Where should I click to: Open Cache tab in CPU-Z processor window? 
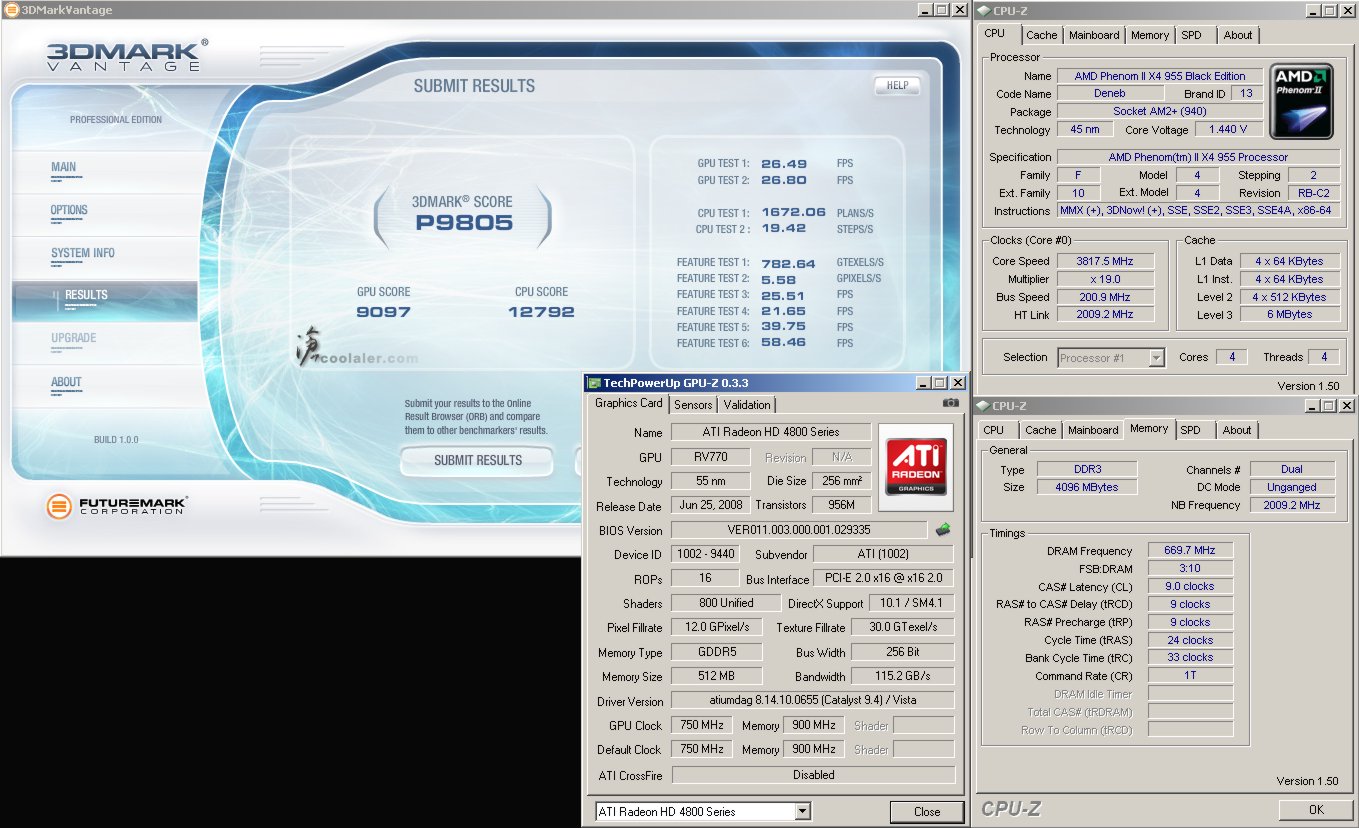(x=1042, y=35)
